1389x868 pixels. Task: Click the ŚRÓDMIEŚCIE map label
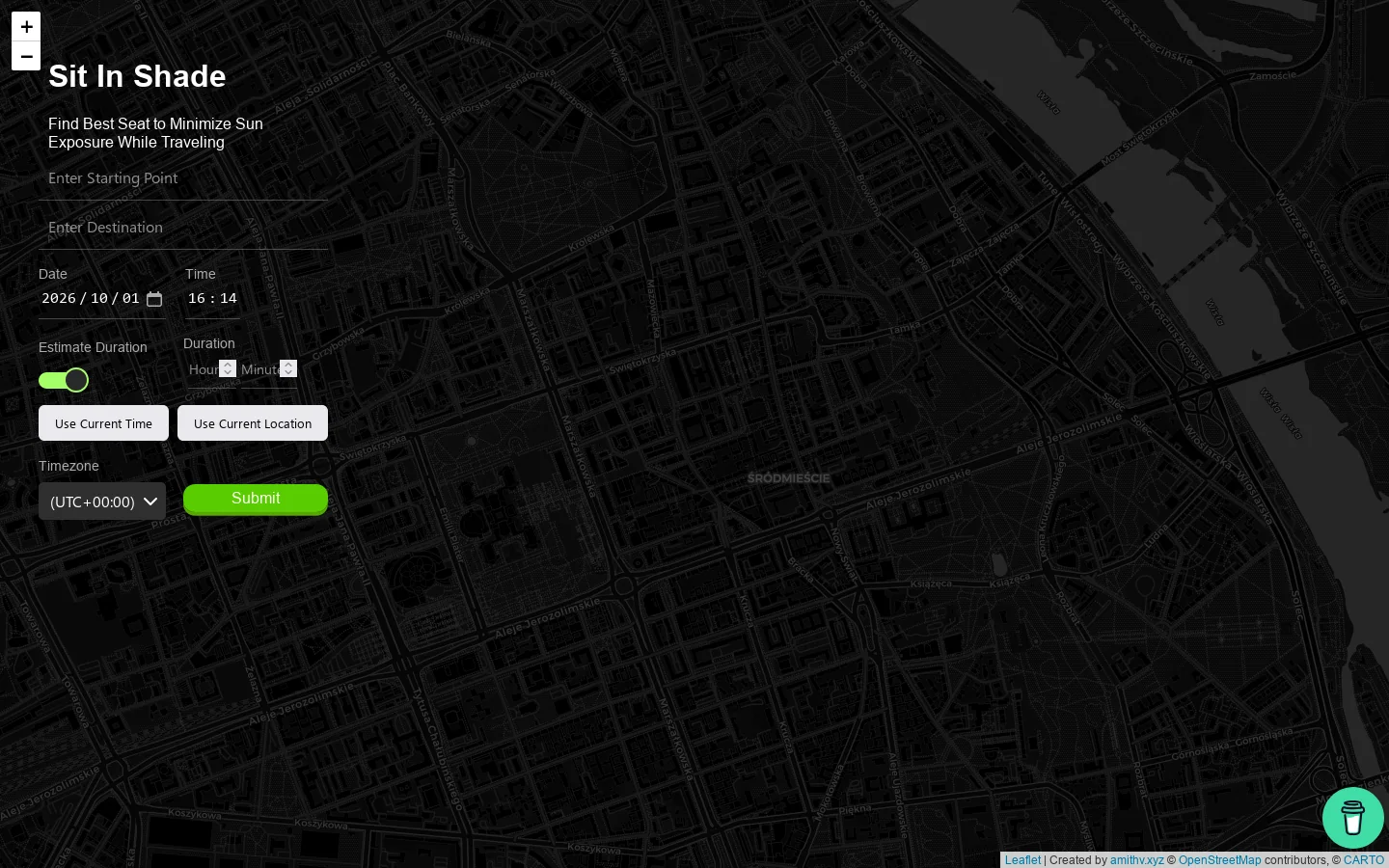click(x=788, y=478)
